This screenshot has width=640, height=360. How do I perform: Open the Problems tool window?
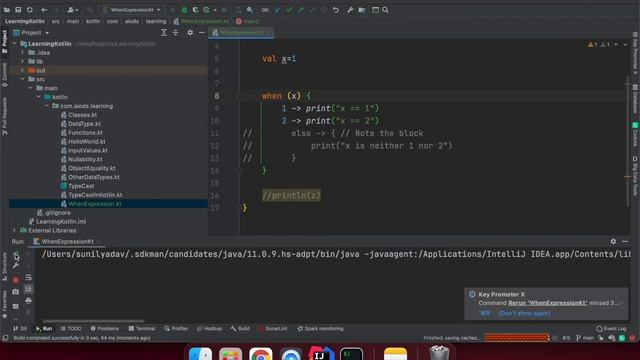[104, 329]
